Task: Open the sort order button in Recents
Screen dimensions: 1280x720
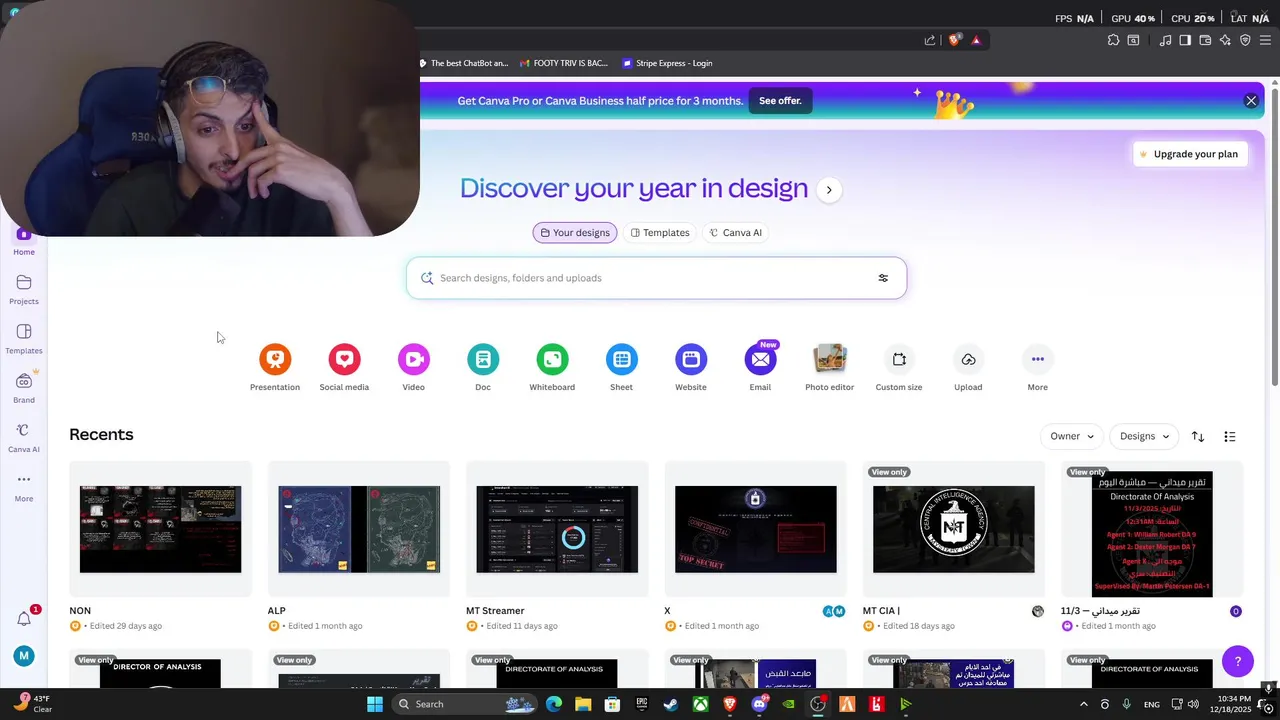Action: click(x=1198, y=436)
